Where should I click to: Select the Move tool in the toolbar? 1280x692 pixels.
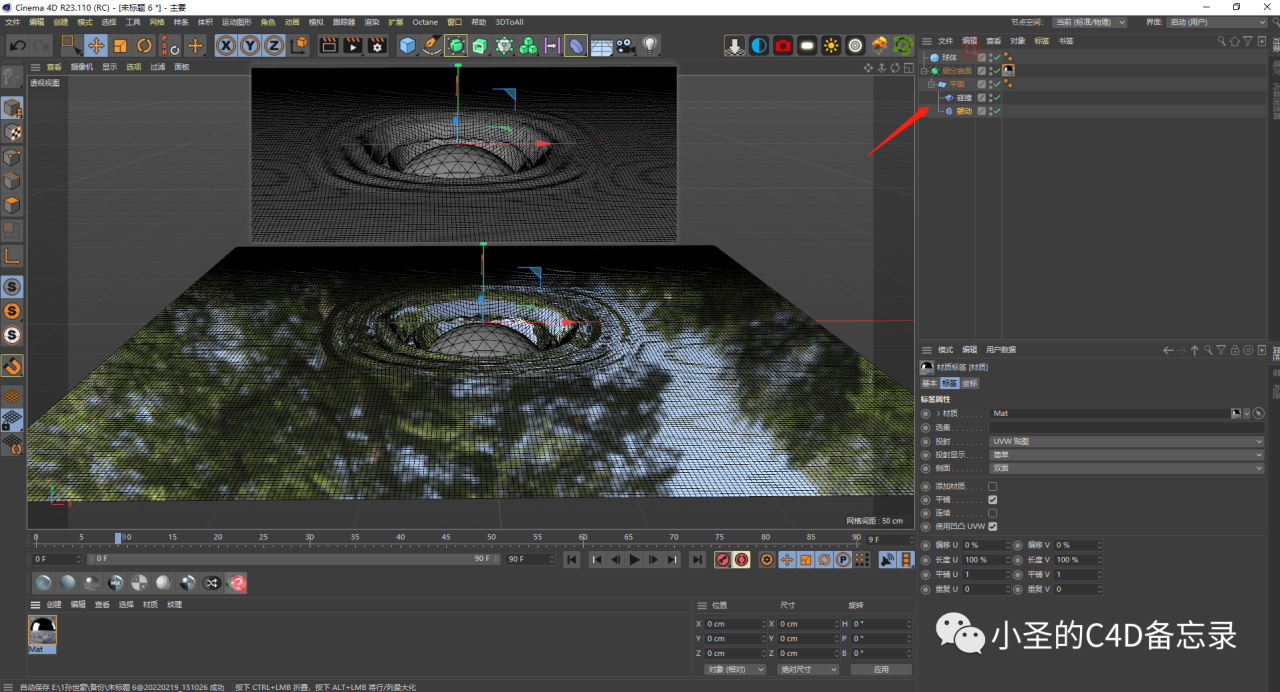(x=96, y=45)
